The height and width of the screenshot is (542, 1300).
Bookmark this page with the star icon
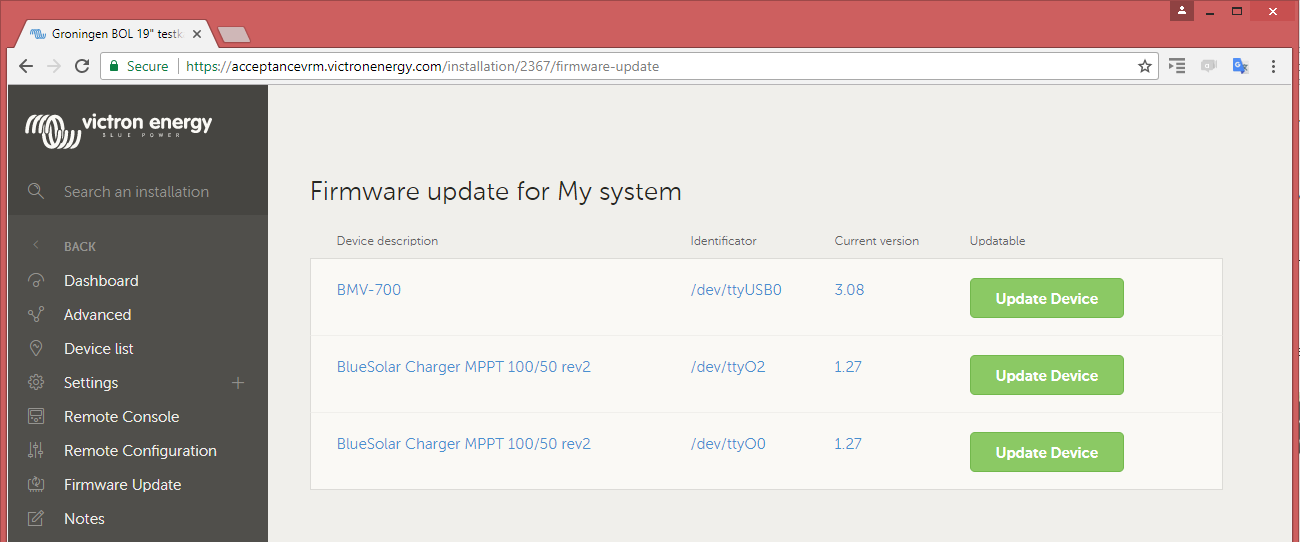click(x=1145, y=66)
